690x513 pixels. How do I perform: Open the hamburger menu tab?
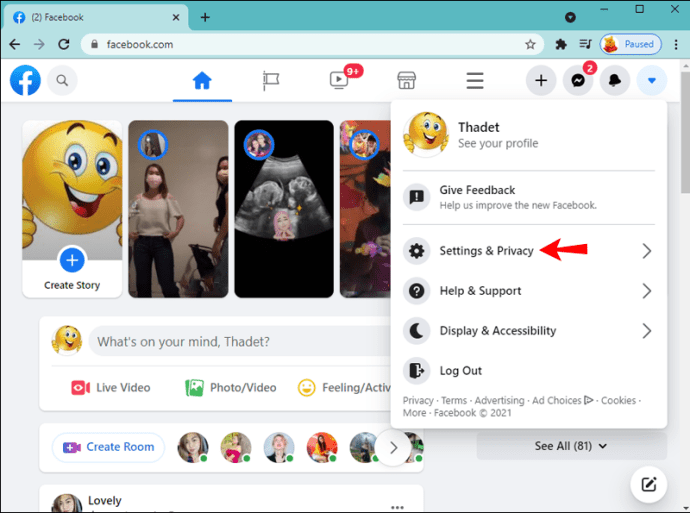coord(475,81)
